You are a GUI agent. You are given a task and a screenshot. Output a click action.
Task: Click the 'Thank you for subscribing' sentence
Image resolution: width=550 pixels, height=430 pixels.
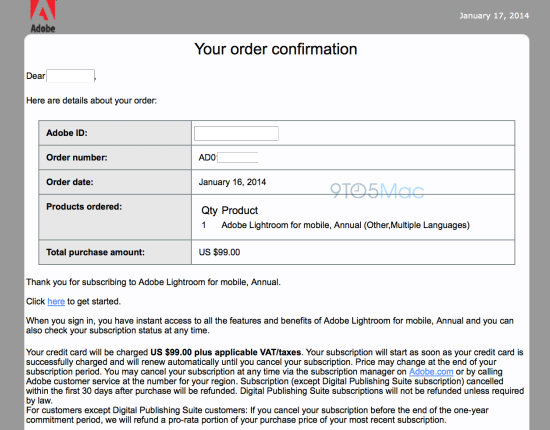click(x=153, y=282)
